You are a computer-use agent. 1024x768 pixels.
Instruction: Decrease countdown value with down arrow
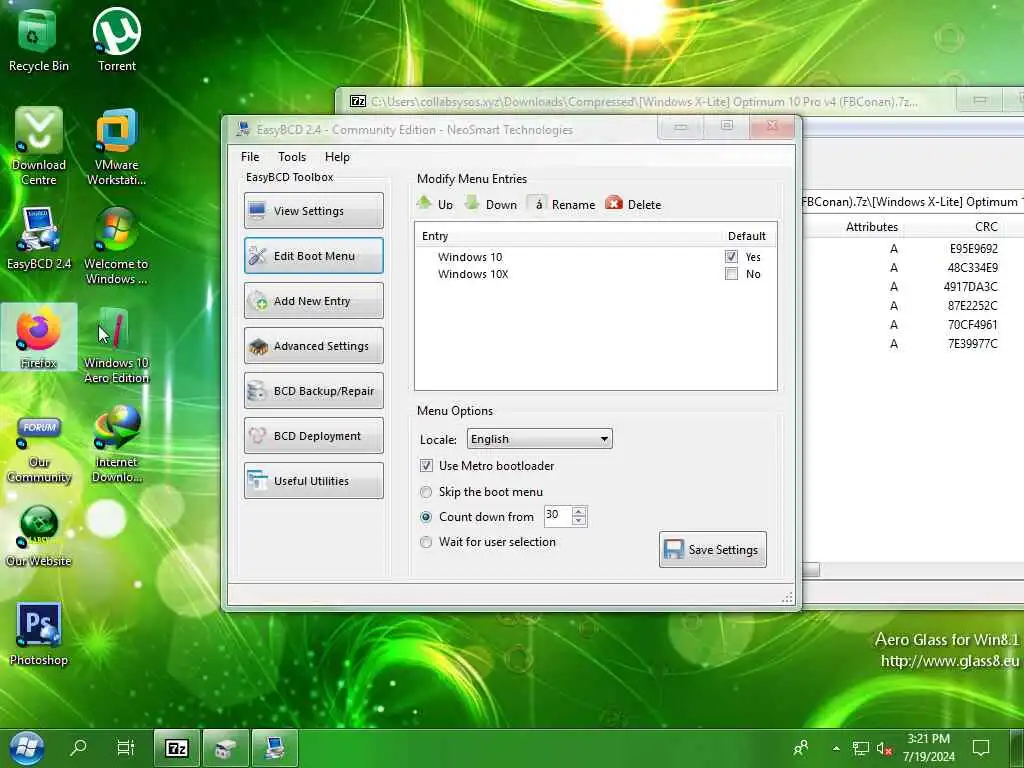click(579, 521)
